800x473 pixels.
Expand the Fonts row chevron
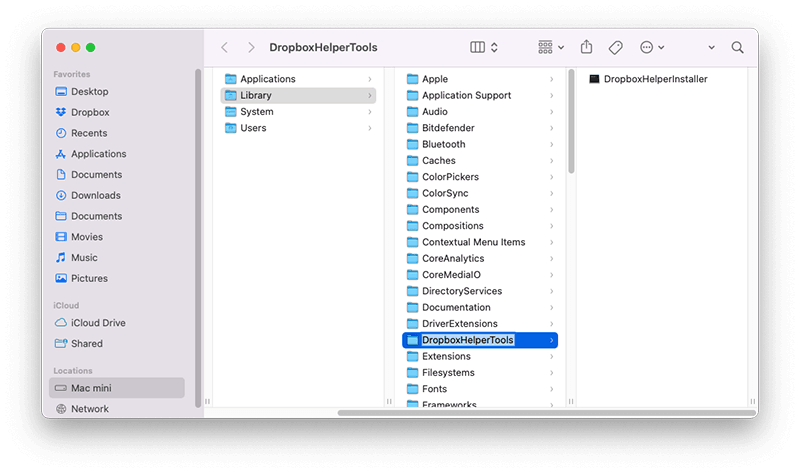coord(552,389)
